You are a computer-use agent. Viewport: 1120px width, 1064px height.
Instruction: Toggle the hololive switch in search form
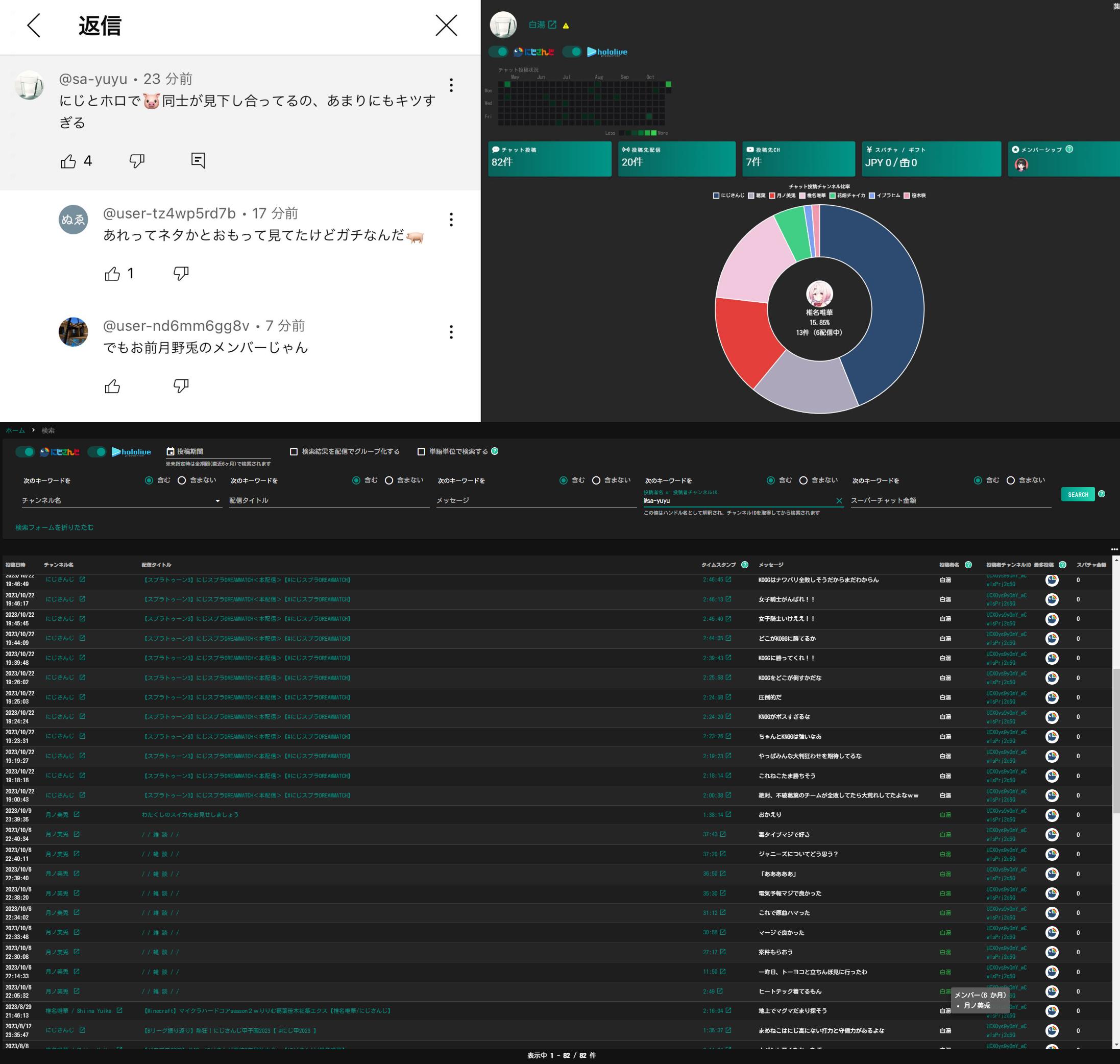[x=98, y=452]
